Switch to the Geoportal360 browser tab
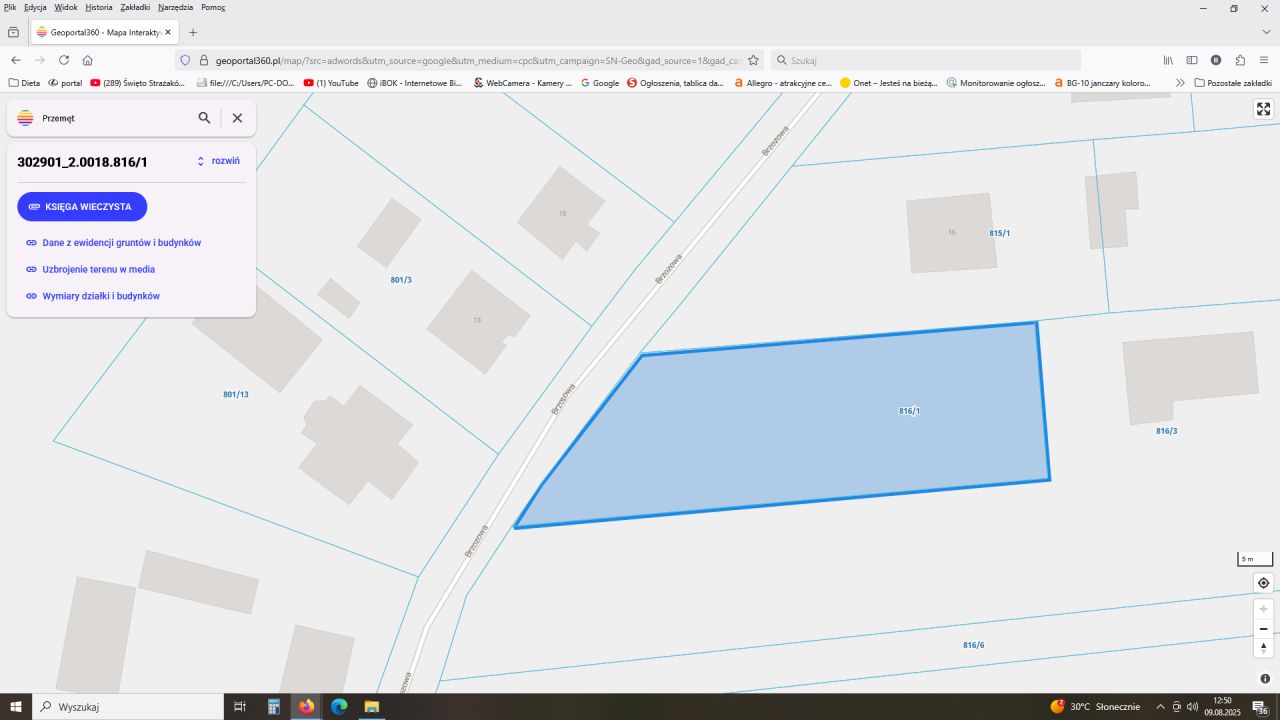This screenshot has width=1280, height=720. pyautogui.click(x=104, y=32)
